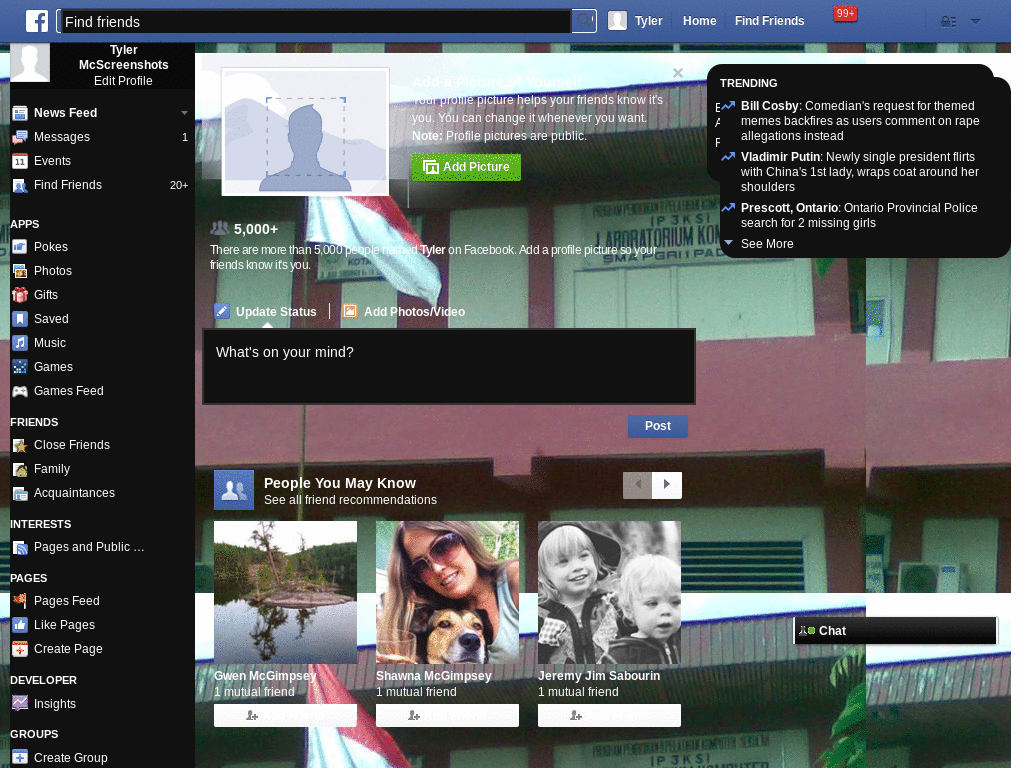Click the Facebook logo icon

pos(37,21)
